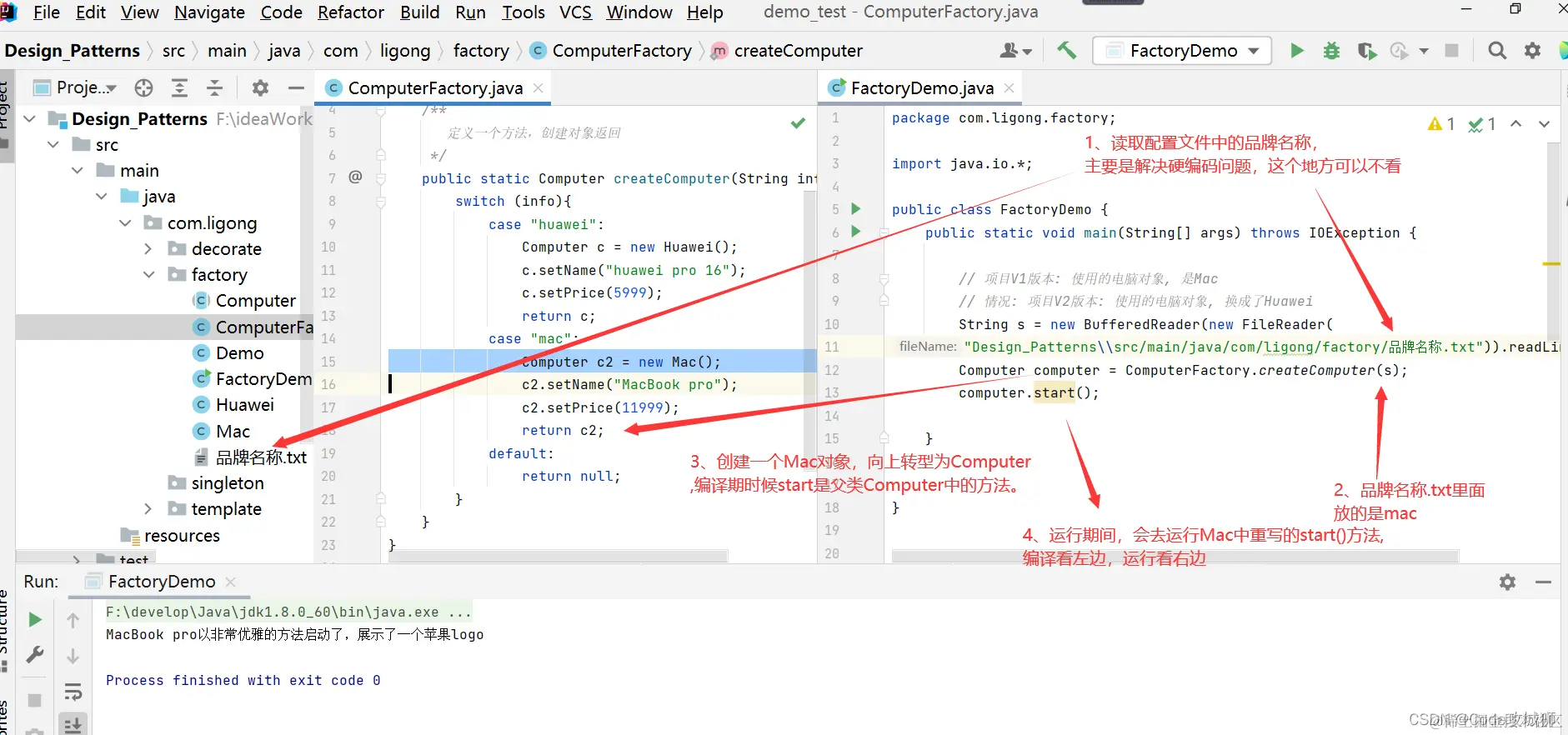Image resolution: width=1568 pixels, height=735 pixels.
Task: Open IDE settings gear in top toolbar
Action: pyautogui.click(x=1532, y=51)
